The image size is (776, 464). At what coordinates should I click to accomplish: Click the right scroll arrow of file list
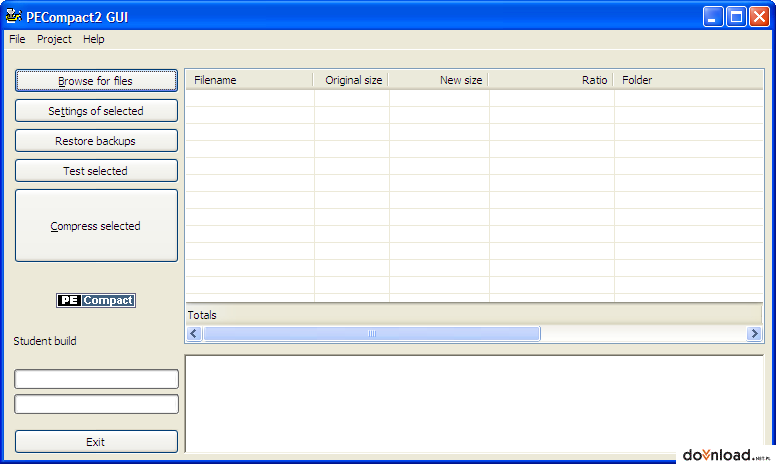754,334
